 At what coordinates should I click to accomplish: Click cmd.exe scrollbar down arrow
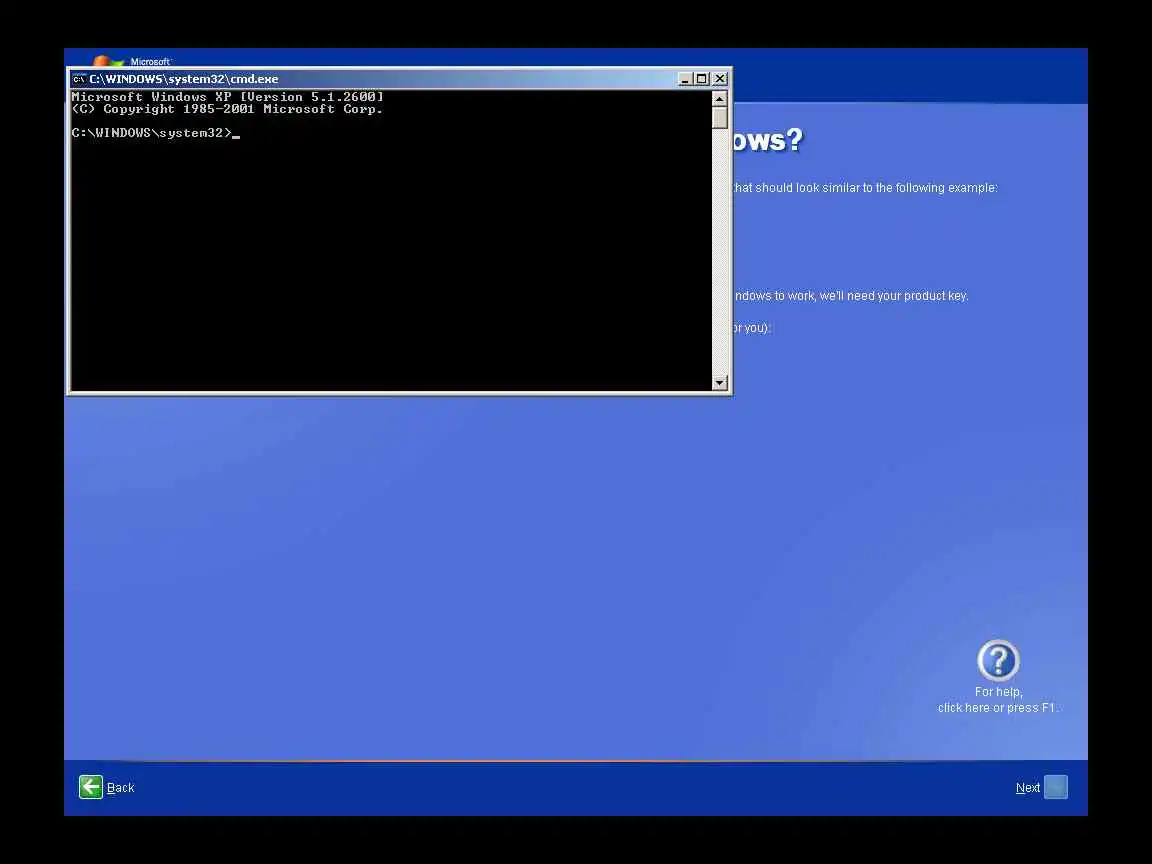pos(720,383)
